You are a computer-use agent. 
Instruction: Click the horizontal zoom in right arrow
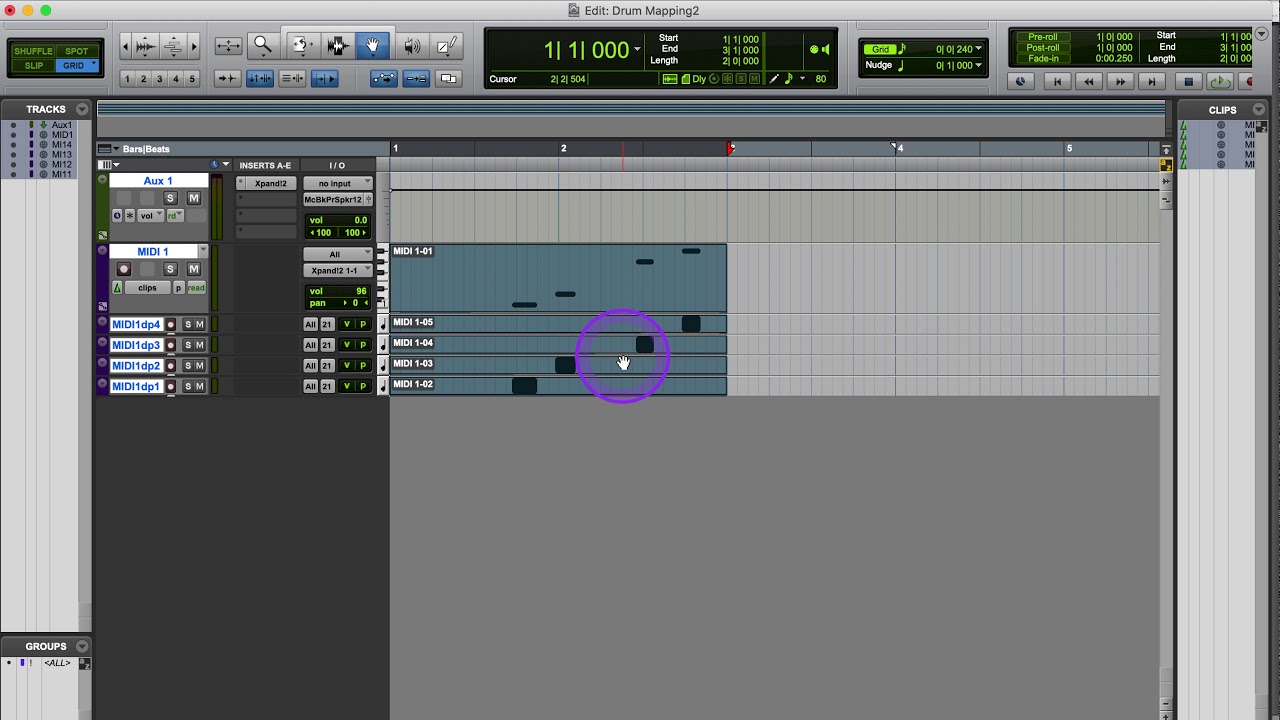(x=194, y=46)
